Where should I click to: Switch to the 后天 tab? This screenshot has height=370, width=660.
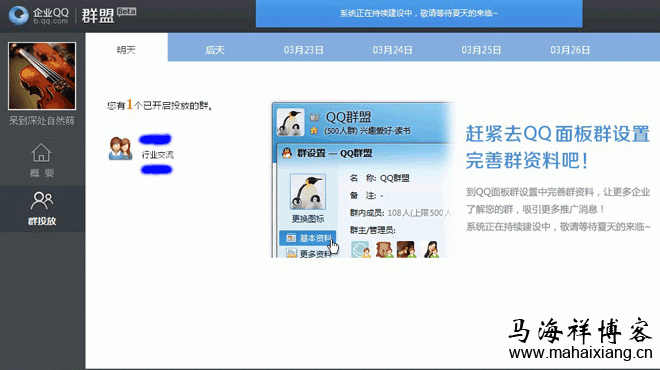(x=215, y=50)
